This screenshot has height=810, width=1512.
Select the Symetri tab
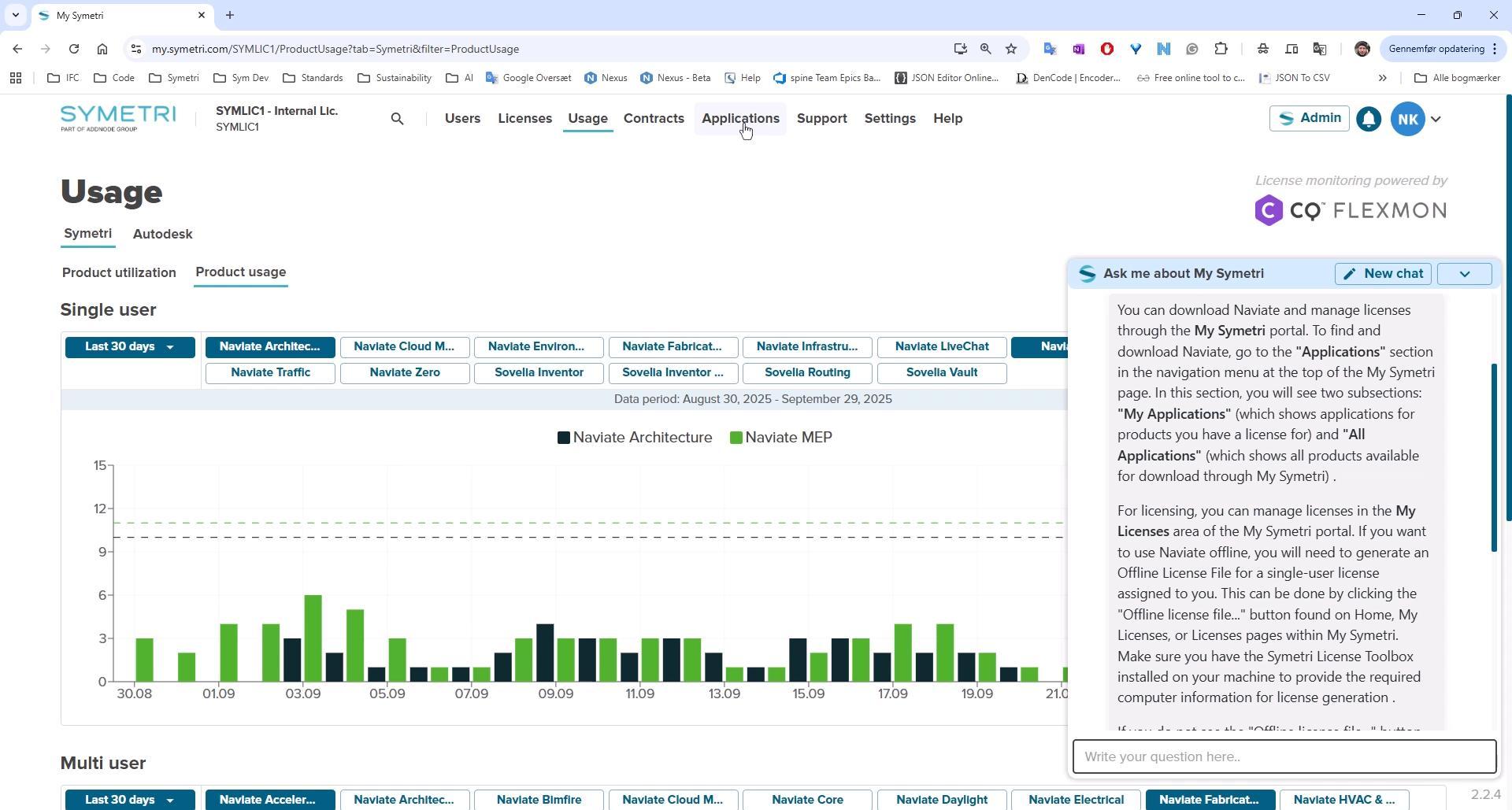tap(87, 234)
